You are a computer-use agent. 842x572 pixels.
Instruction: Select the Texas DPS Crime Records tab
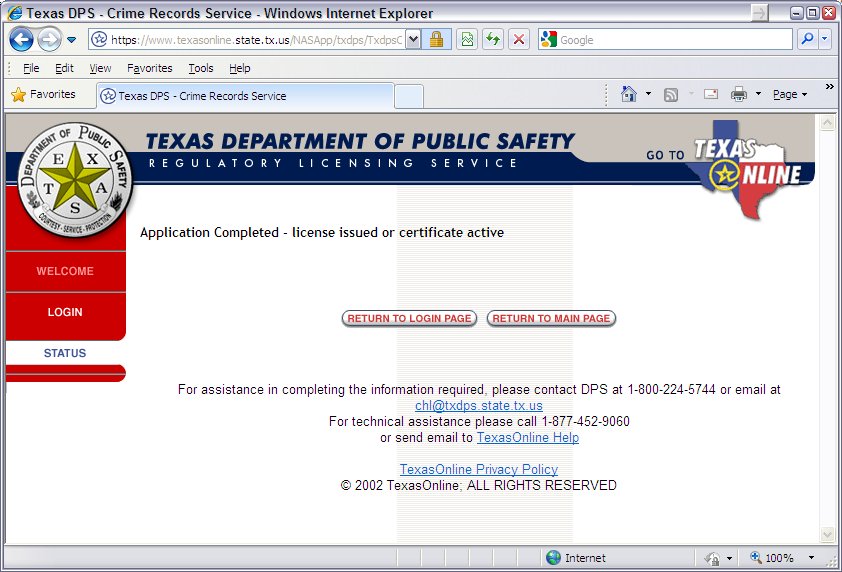245,96
